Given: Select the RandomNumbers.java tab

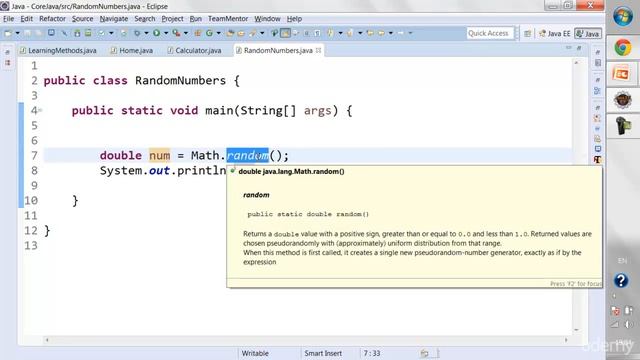Looking at the screenshot, I should pos(278,51).
